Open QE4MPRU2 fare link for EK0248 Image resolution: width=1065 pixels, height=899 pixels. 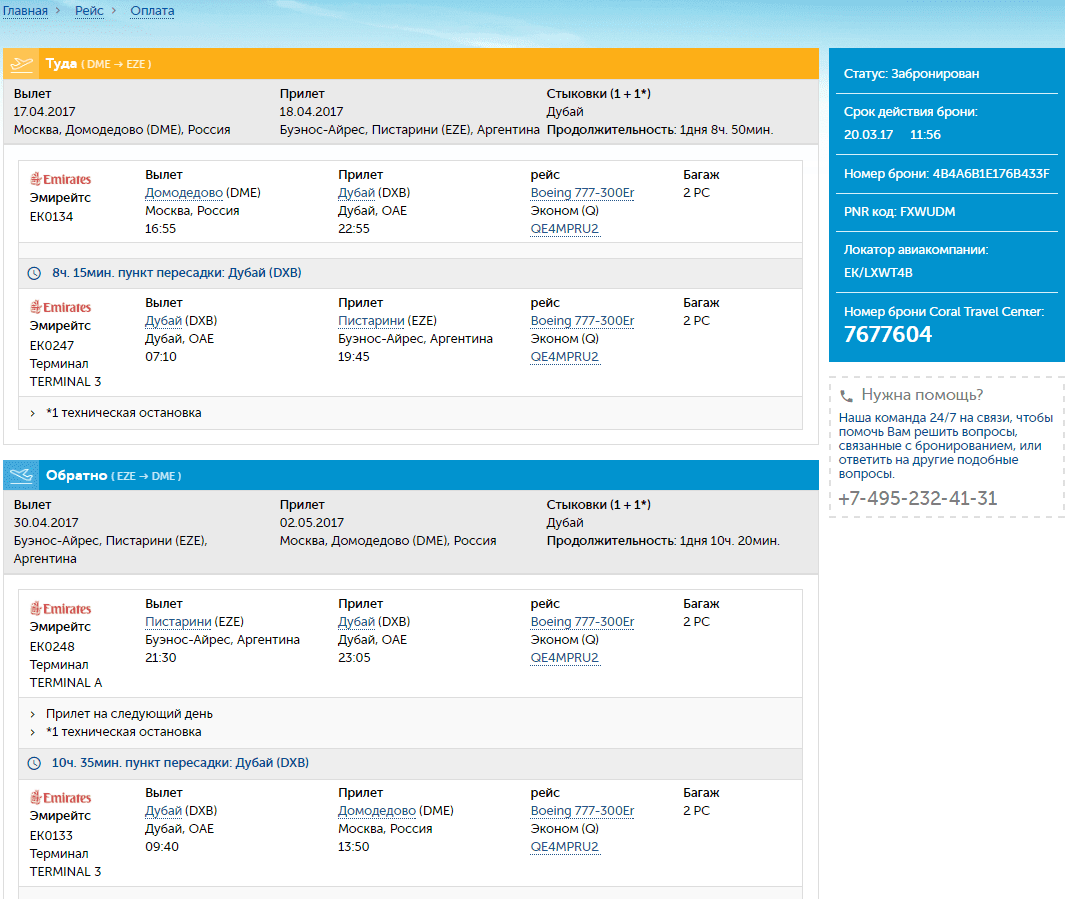click(564, 657)
